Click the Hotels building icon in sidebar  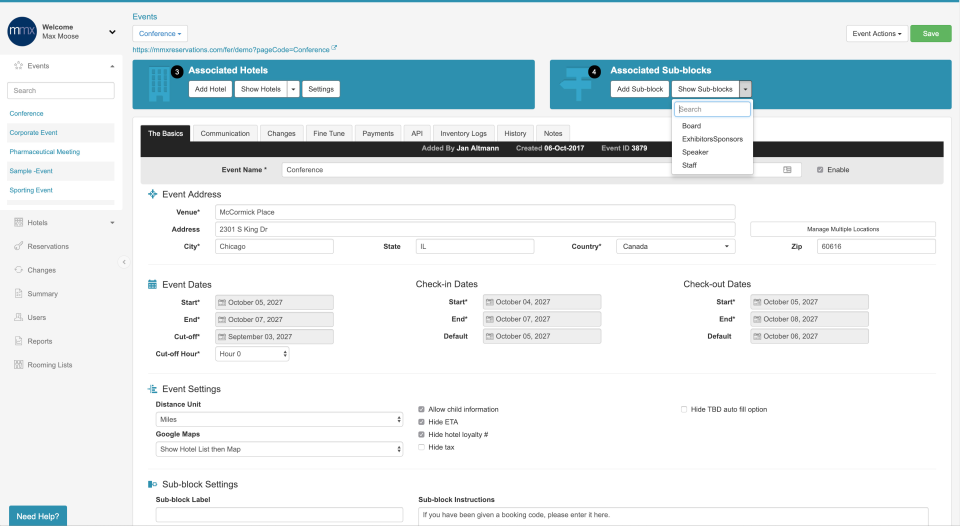pos(18,222)
